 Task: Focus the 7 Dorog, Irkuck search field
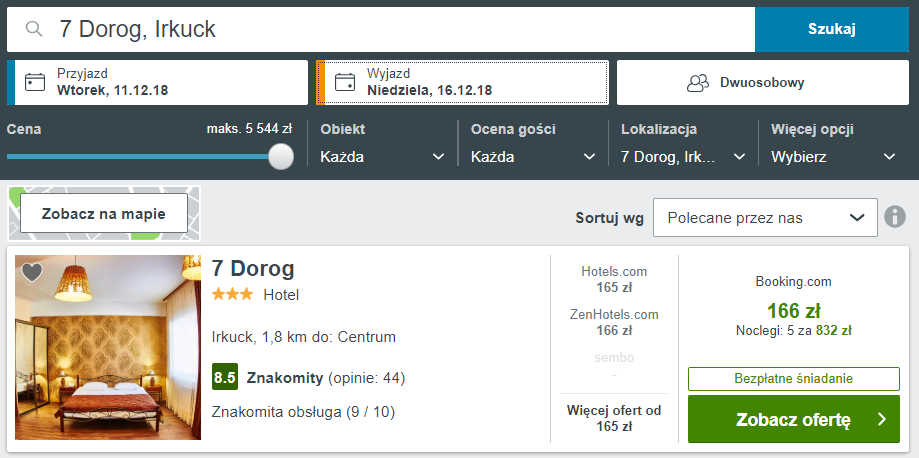click(x=381, y=29)
